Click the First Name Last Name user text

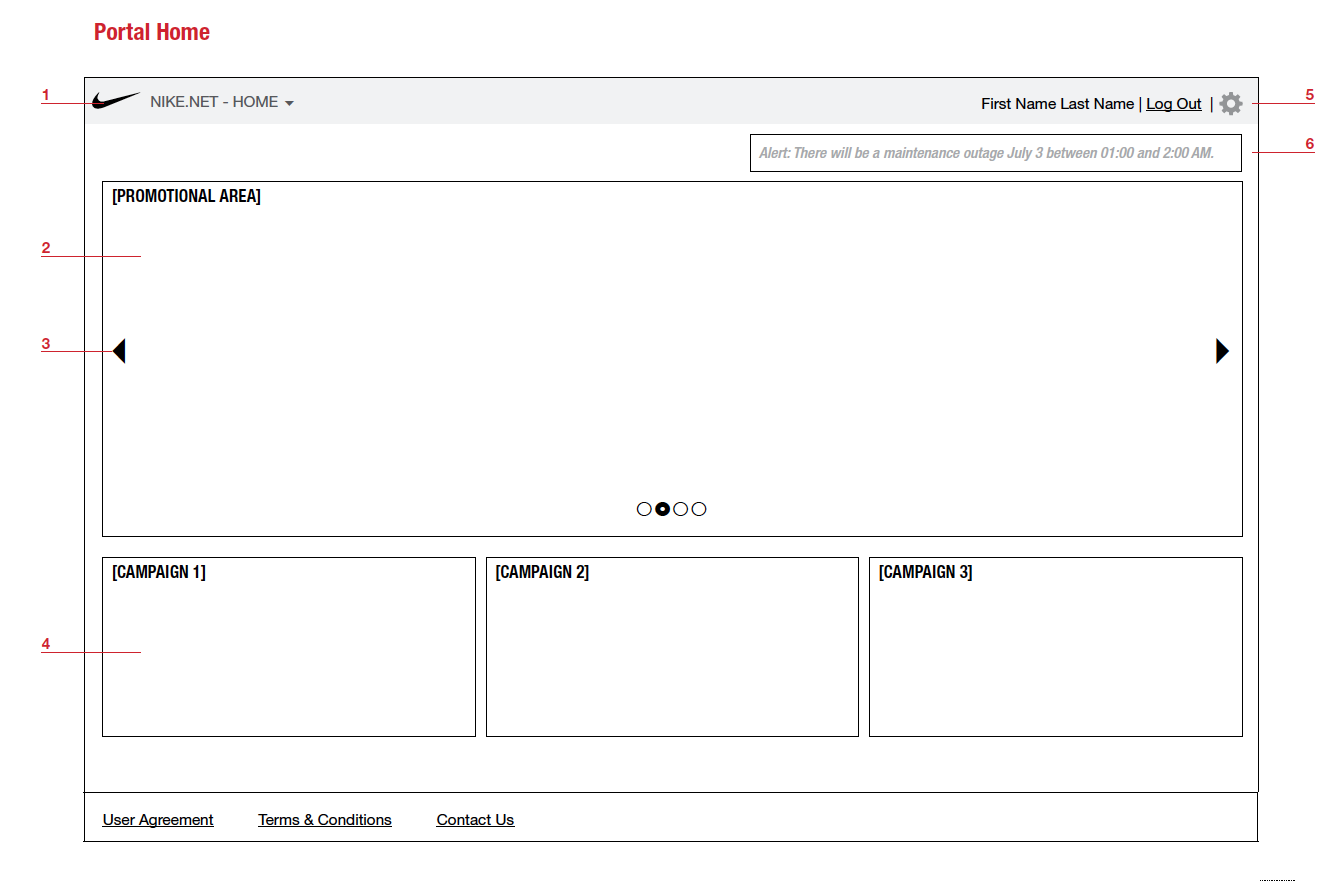tap(1057, 104)
